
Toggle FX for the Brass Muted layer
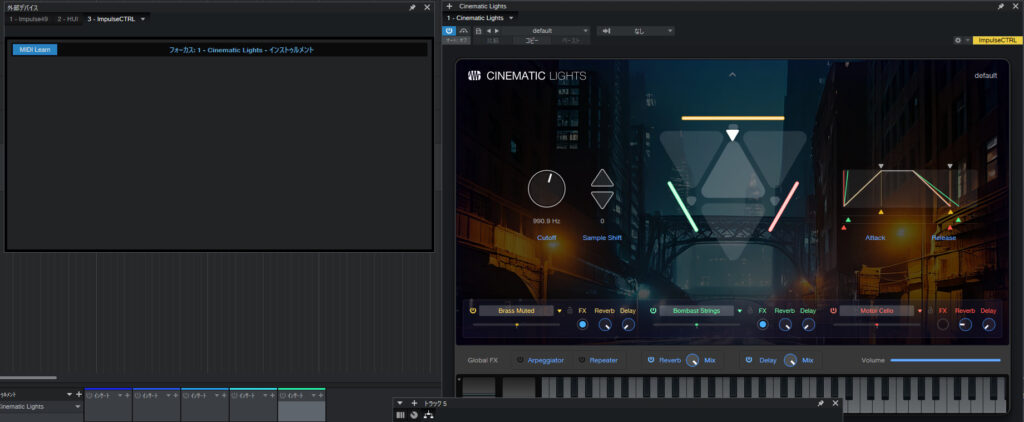tap(582, 324)
